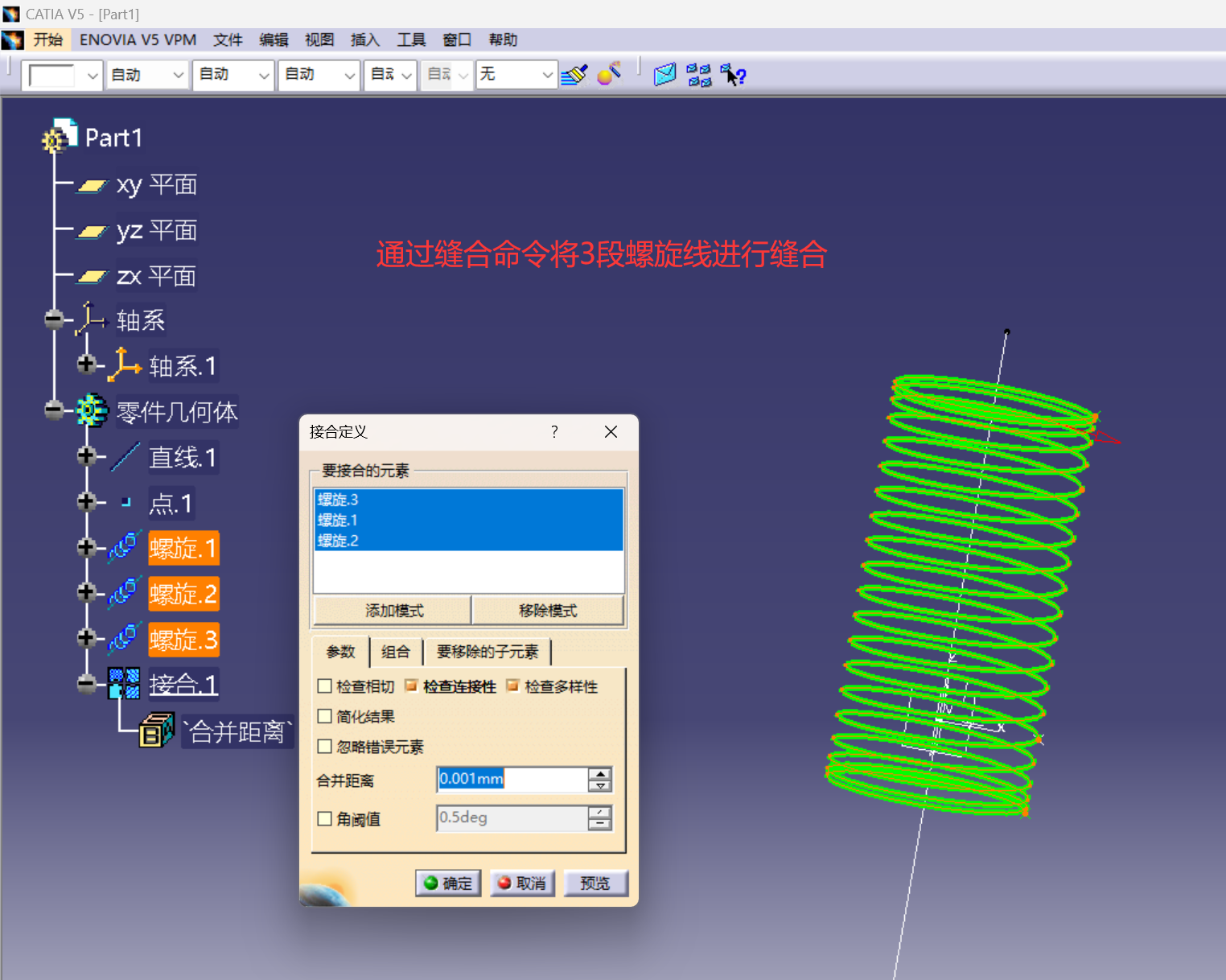1226x980 pixels.
Task: Collapse the 零件几何体 tree node
Action: click(54, 410)
